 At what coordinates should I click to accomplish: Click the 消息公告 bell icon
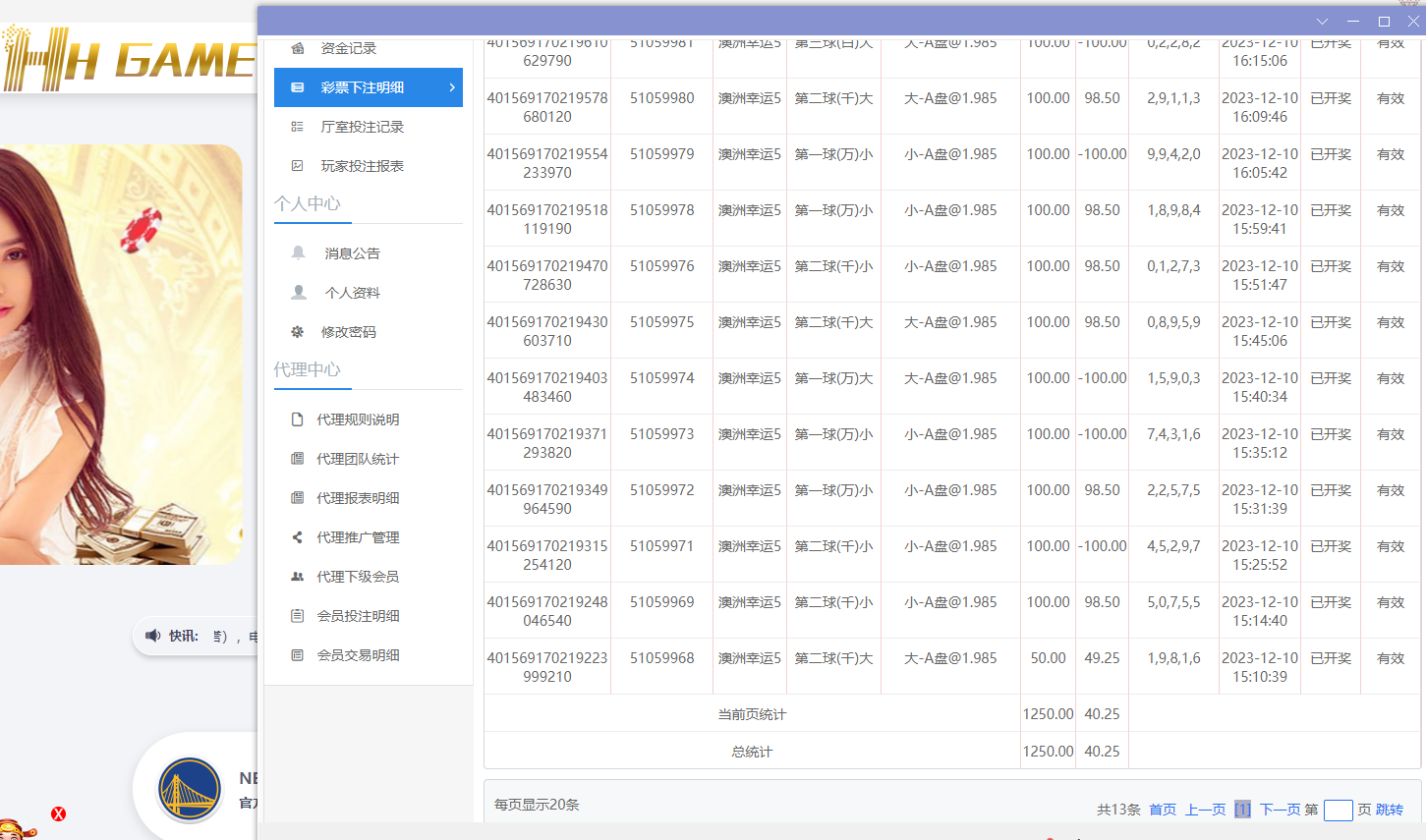[x=299, y=253]
